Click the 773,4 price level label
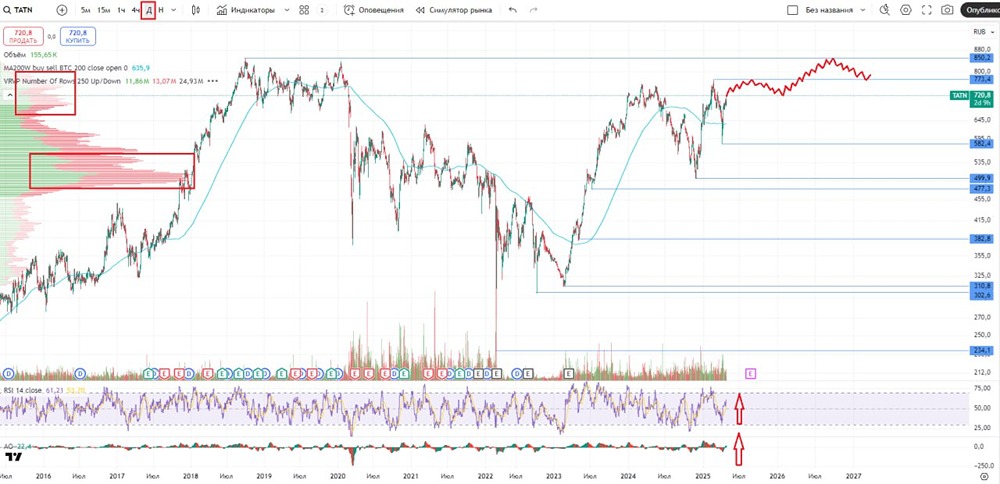The width and height of the screenshot is (1000, 484). click(982, 79)
